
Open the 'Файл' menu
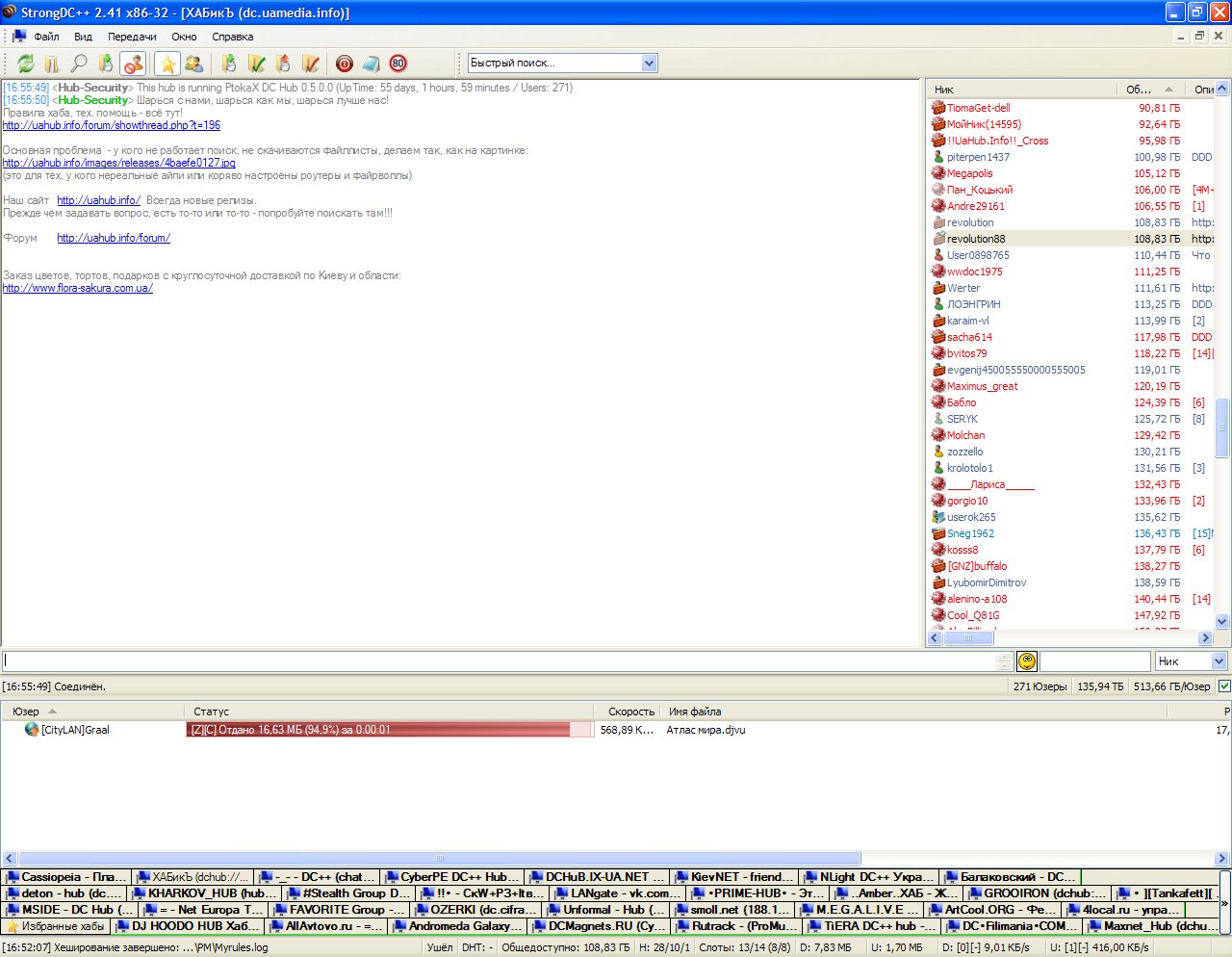[x=46, y=37]
